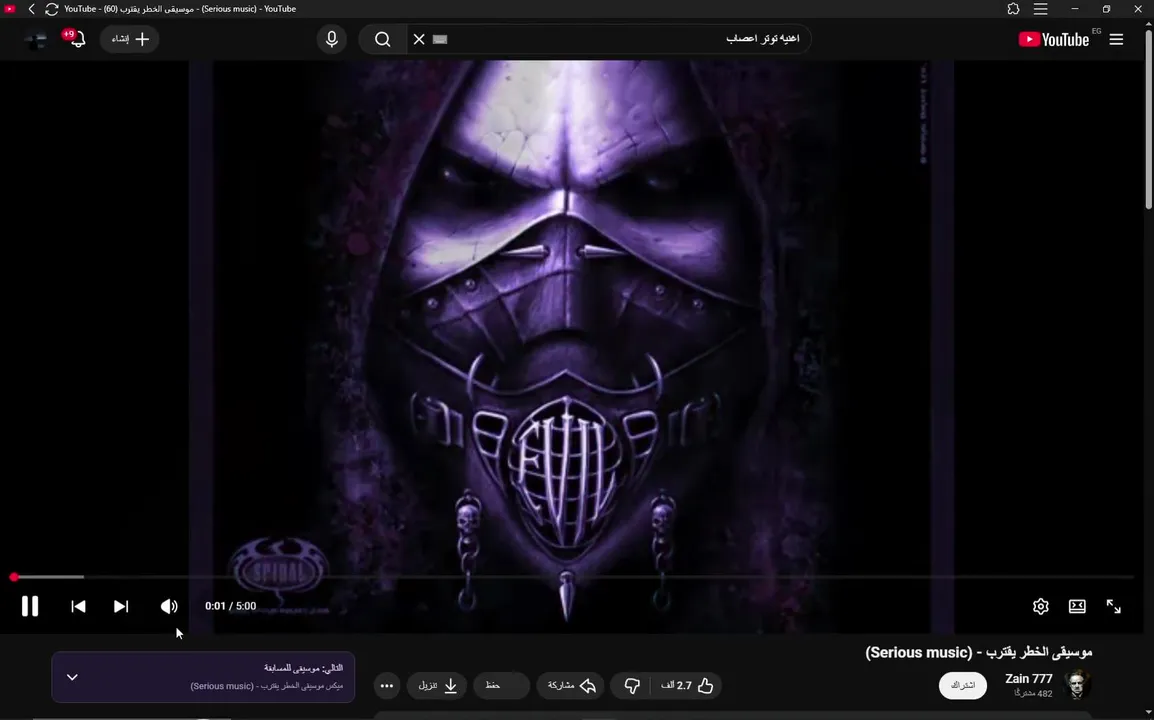The height and width of the screenshot is (720, 1154).
Task: Open the extensions puzzle icon
Action: coord(1013,9)
